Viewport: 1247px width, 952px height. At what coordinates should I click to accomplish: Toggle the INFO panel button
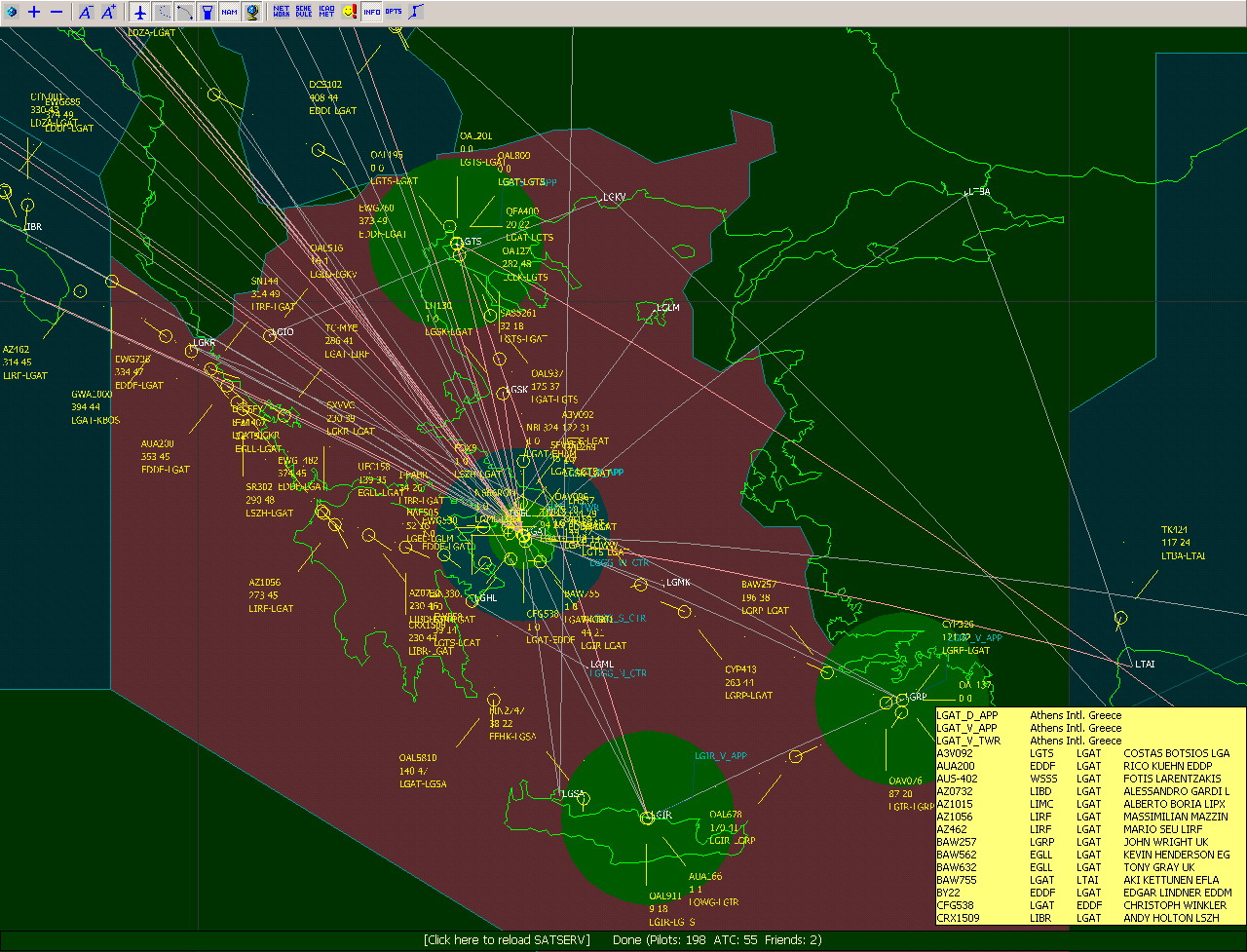tap(371, 13)
